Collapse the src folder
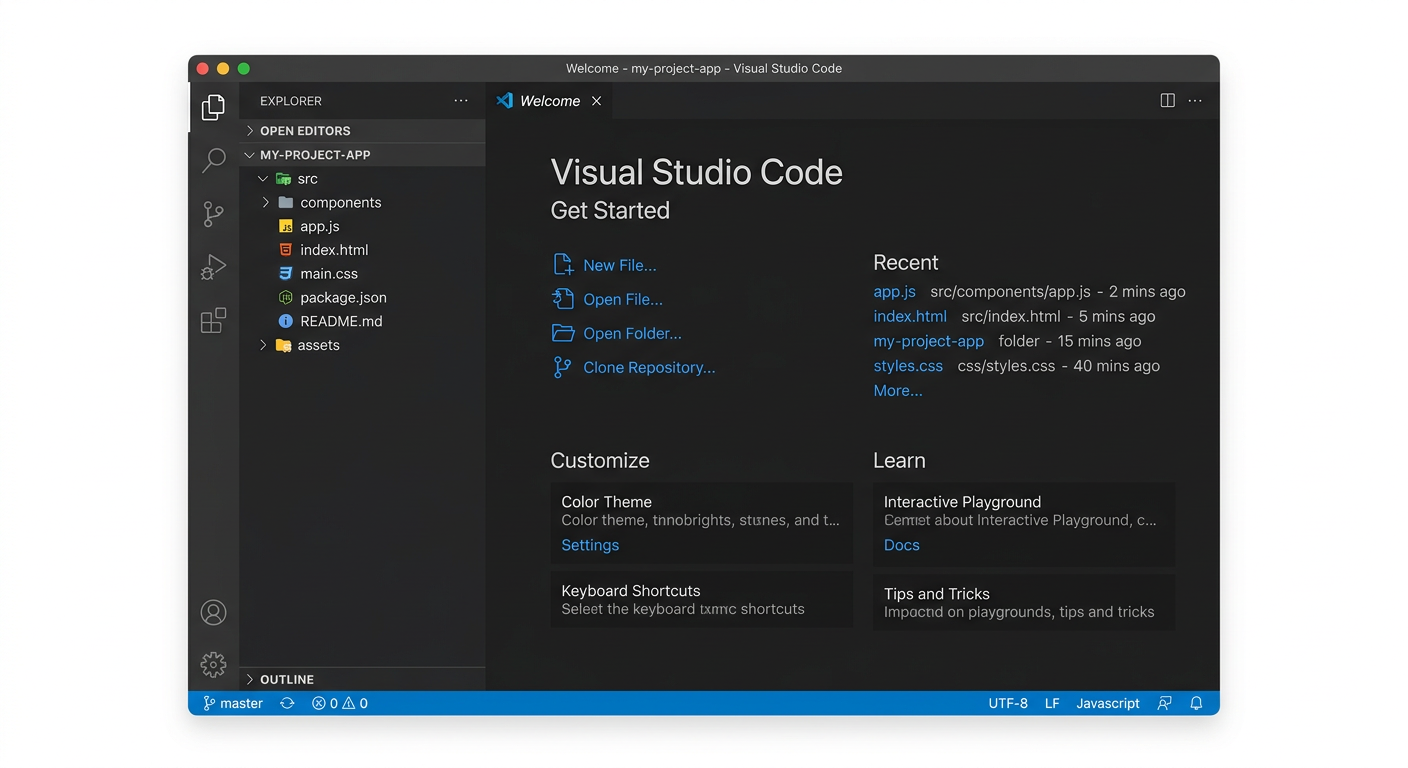Screen dimensions: 1408x768 [x=307, y=179]
